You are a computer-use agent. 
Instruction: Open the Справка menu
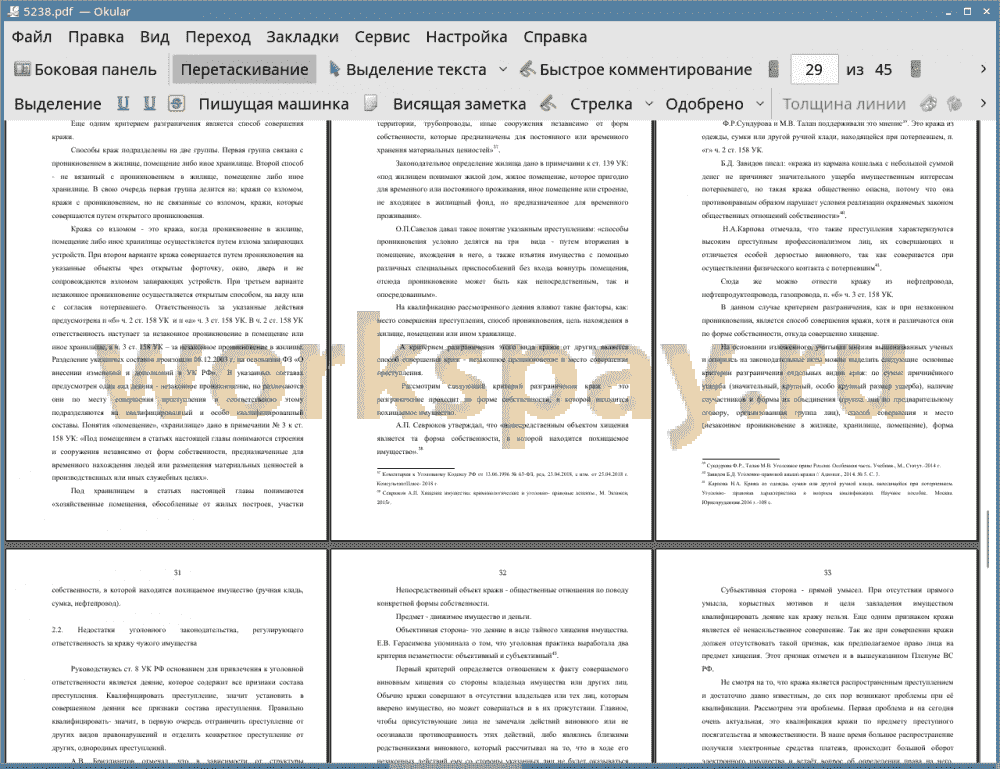[x=555, y=37]
